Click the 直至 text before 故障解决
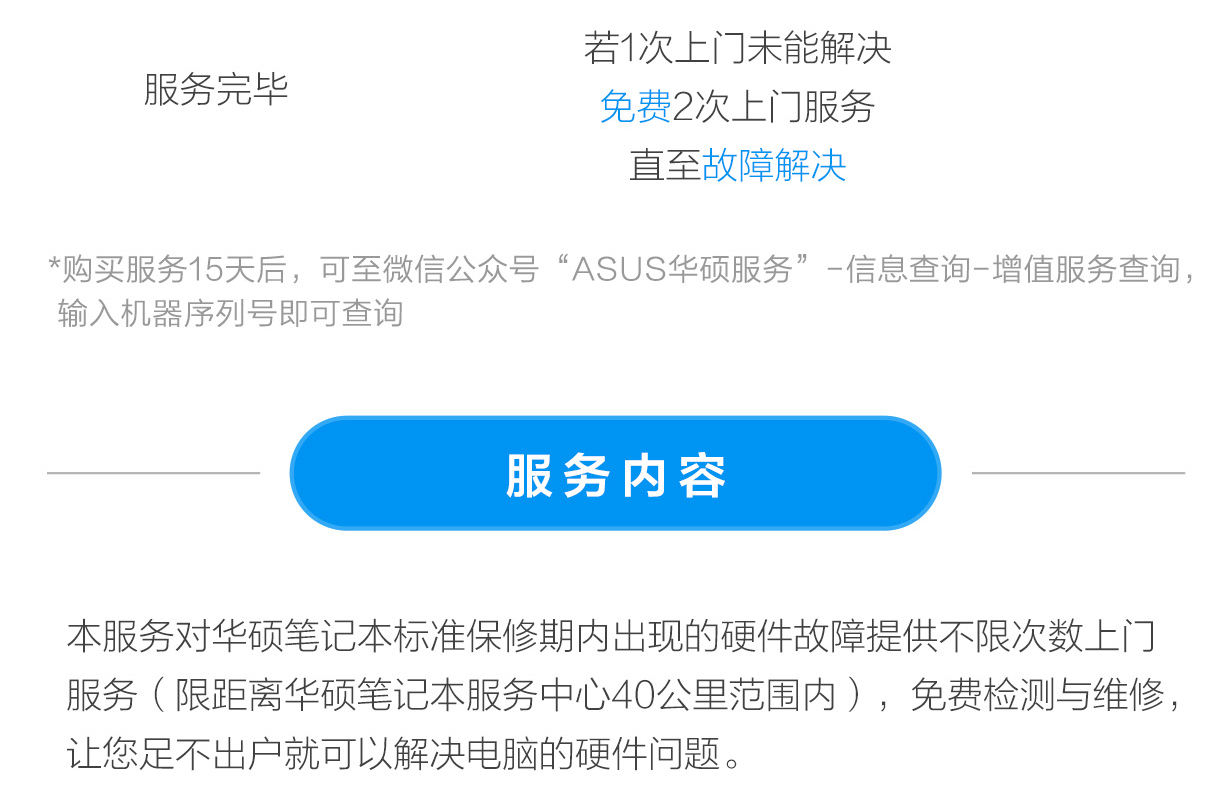Image resolution: width=1226 pixels, height=809 pixels. [666, 165]
